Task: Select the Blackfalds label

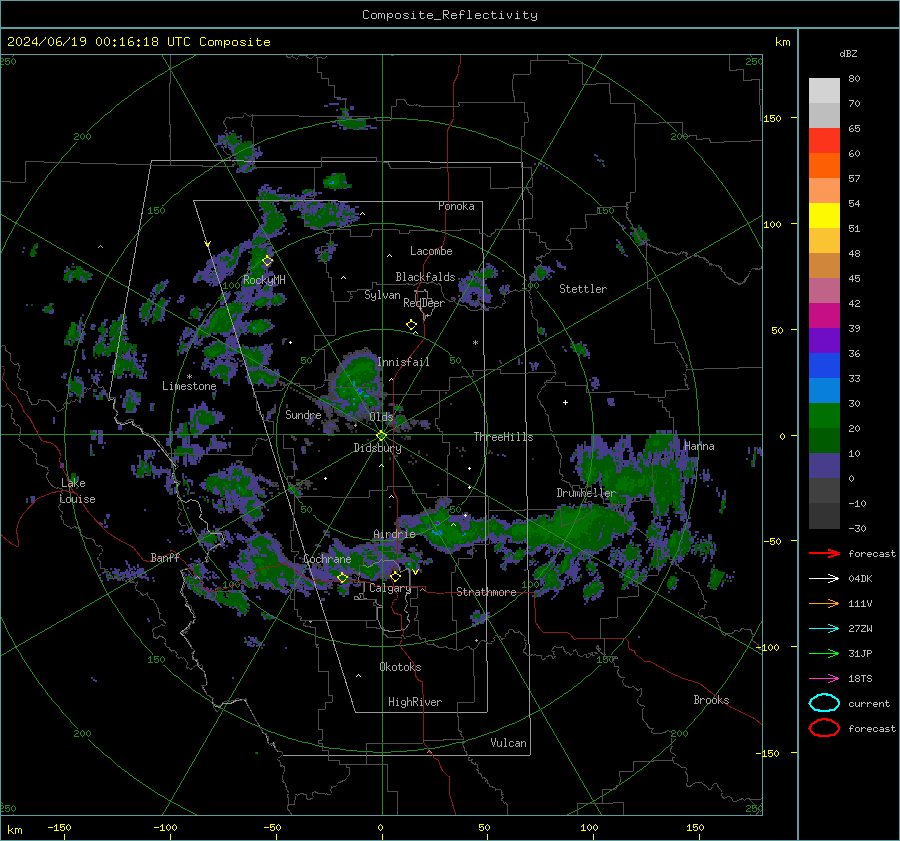Action: tap(425, 277)
